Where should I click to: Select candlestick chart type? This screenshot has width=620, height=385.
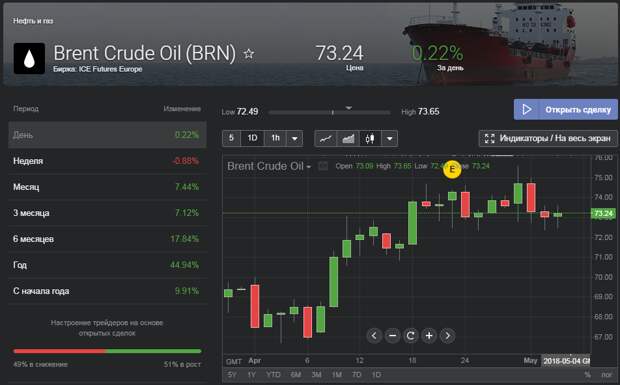[x=370, y=138]
